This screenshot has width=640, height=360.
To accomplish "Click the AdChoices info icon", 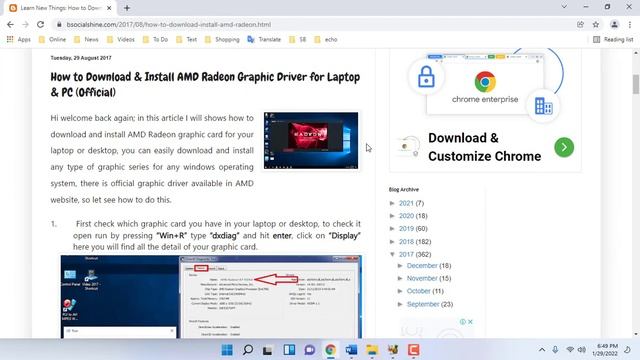I will [x=463, y=322].
